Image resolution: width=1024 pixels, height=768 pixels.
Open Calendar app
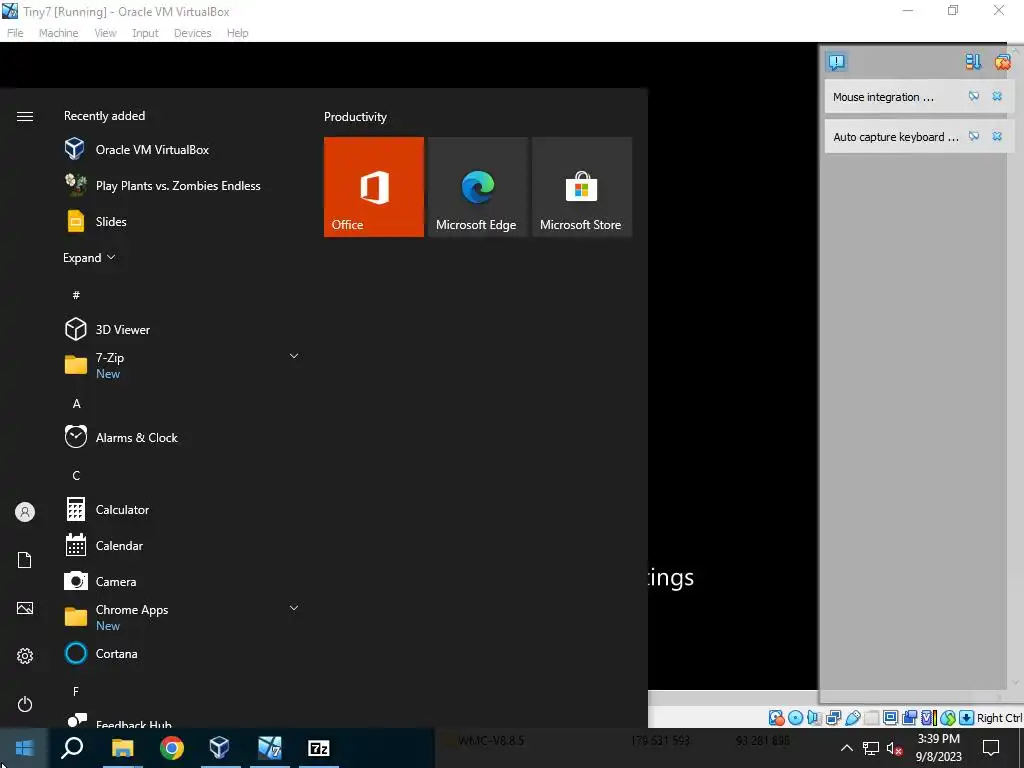click(x=181, y=545)
